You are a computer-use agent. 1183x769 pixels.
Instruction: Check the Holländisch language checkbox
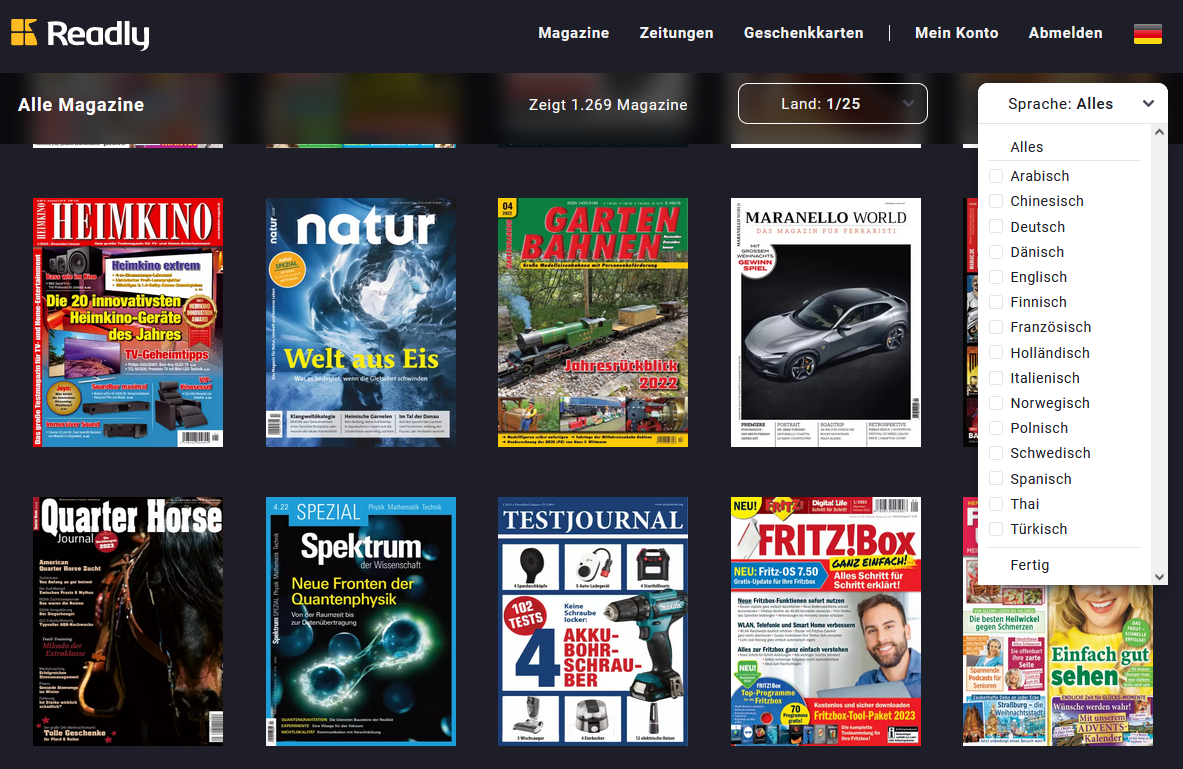click(996, 352)
